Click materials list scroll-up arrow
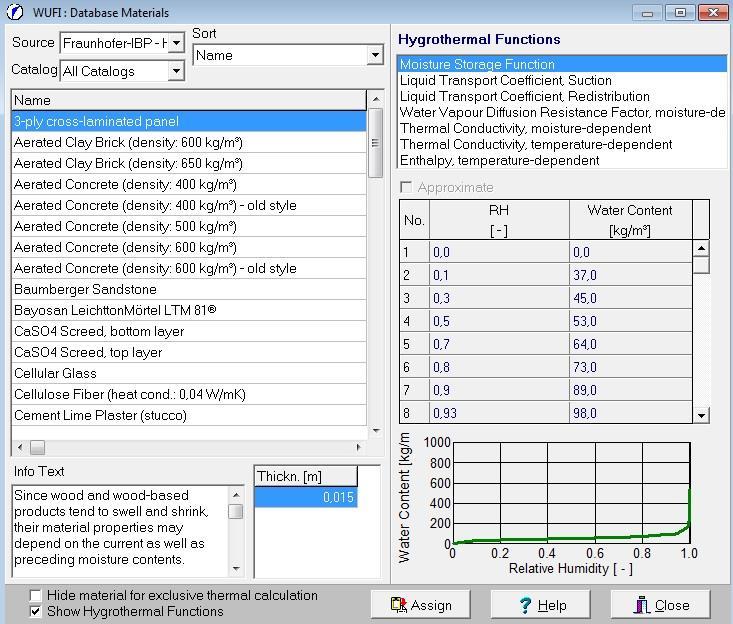The height and width of the screenshot is (624, 733). click(x=375, y=99)
